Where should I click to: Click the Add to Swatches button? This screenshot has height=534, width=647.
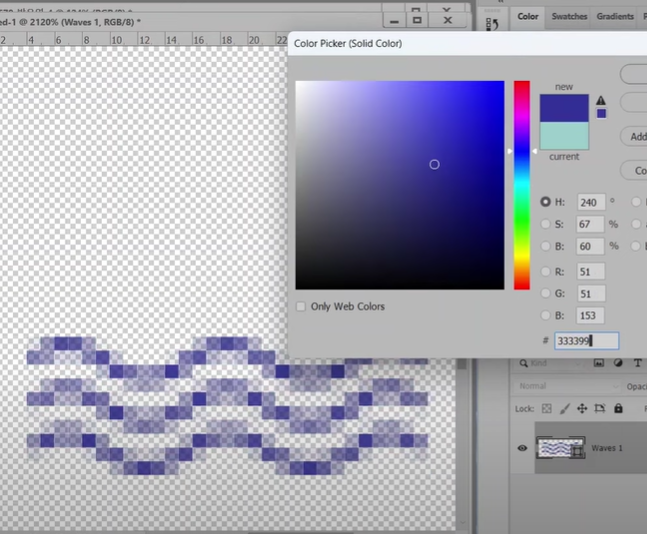click(634, 137)
